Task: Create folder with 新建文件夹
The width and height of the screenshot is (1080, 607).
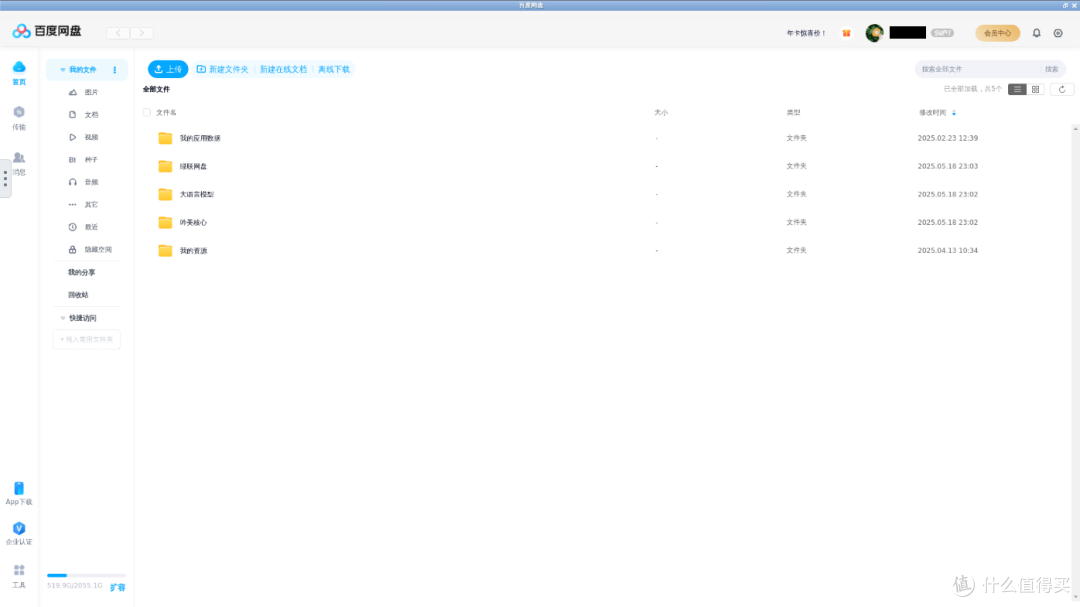Action: pyautogui.click(x=222, y=70)
